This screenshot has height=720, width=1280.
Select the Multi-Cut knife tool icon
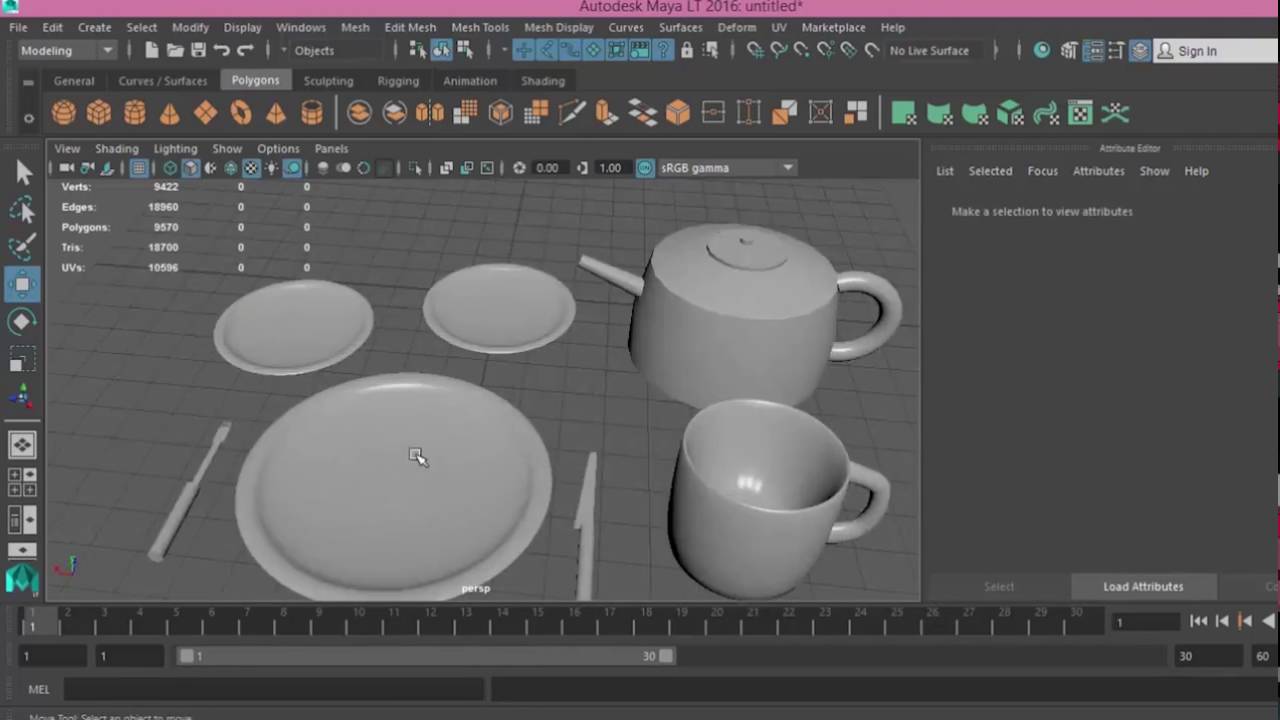point(572,113)
